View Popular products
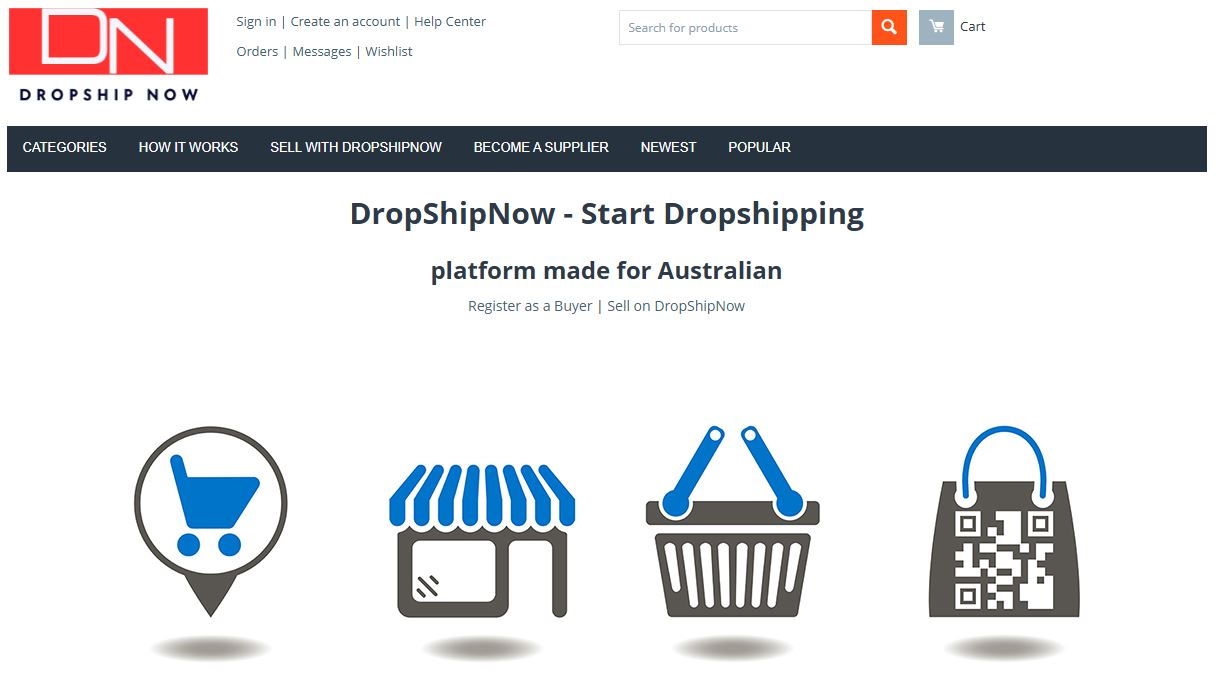The width and height of the screenshot is (1217, 700). (x=759, y=147)
